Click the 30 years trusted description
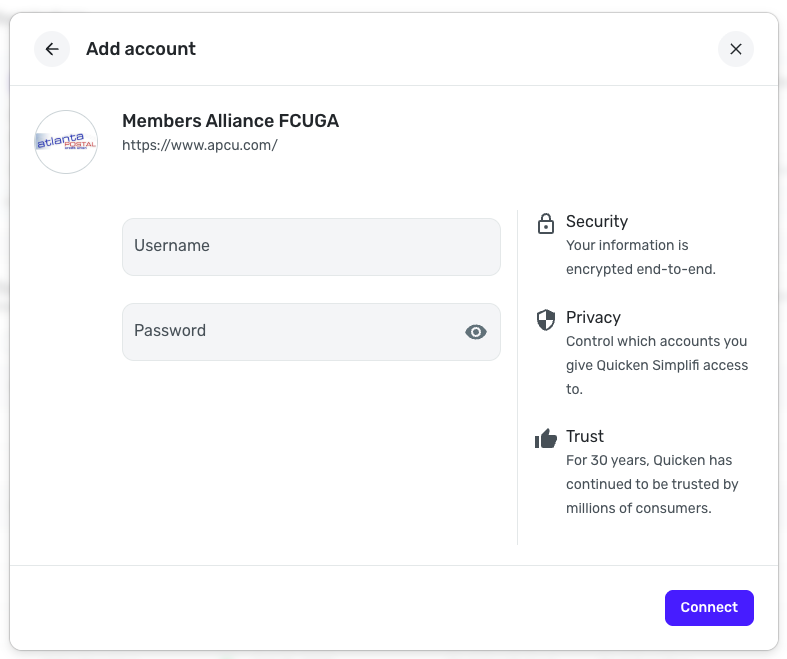 coord(651,484)
